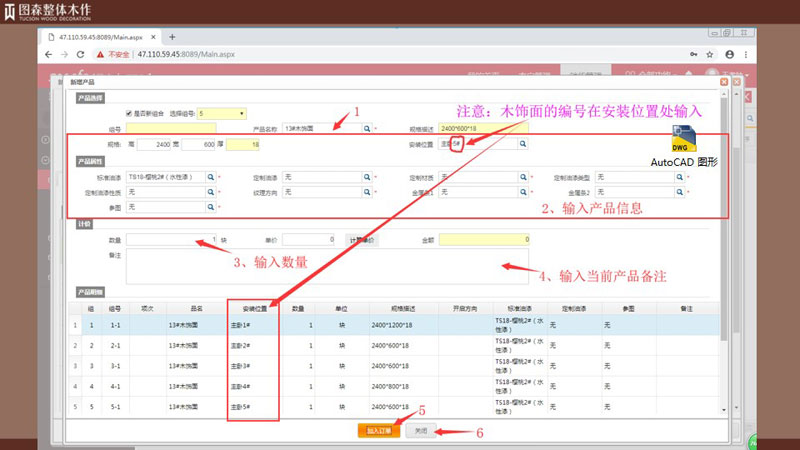Click search icon beside 参图 field
The width and height of the screenshot is (800, 450).
pos(211,206)
